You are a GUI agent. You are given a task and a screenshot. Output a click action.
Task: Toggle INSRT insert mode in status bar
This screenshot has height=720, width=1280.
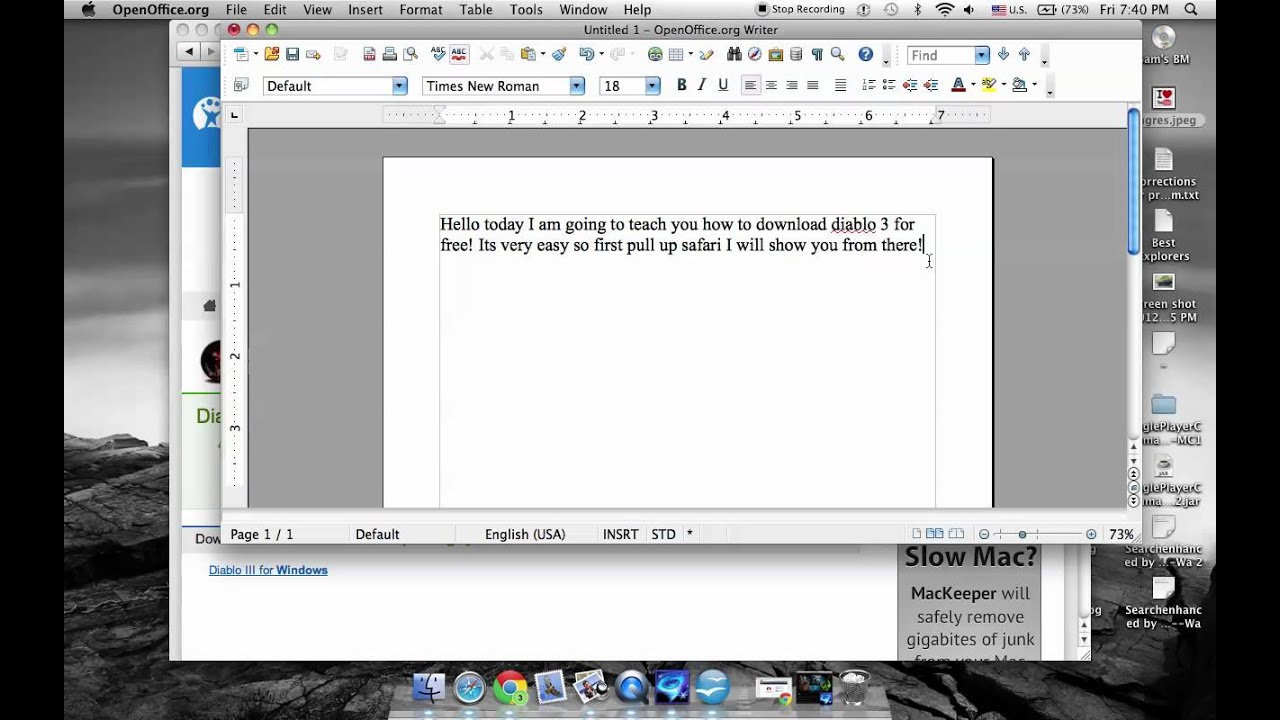point(620,534)
